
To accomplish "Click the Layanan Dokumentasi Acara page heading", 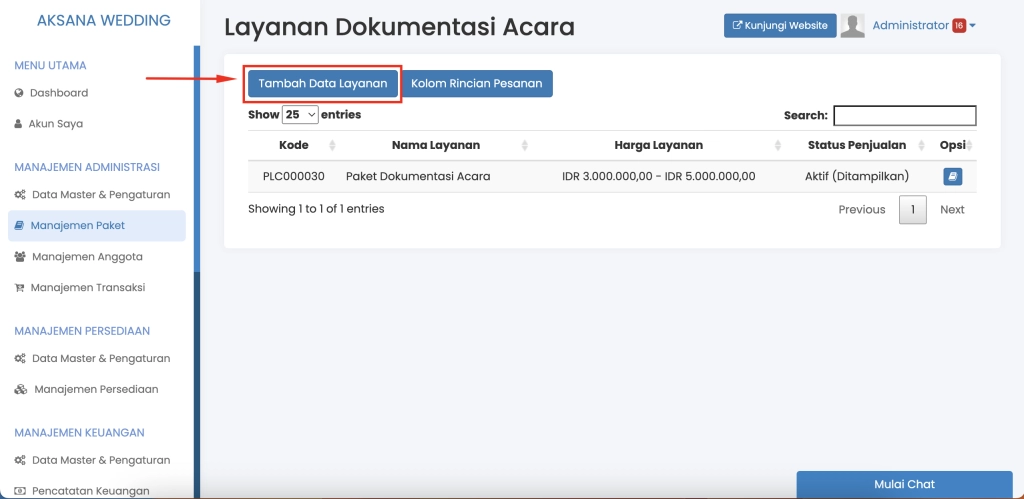I will tap(400, 27).
